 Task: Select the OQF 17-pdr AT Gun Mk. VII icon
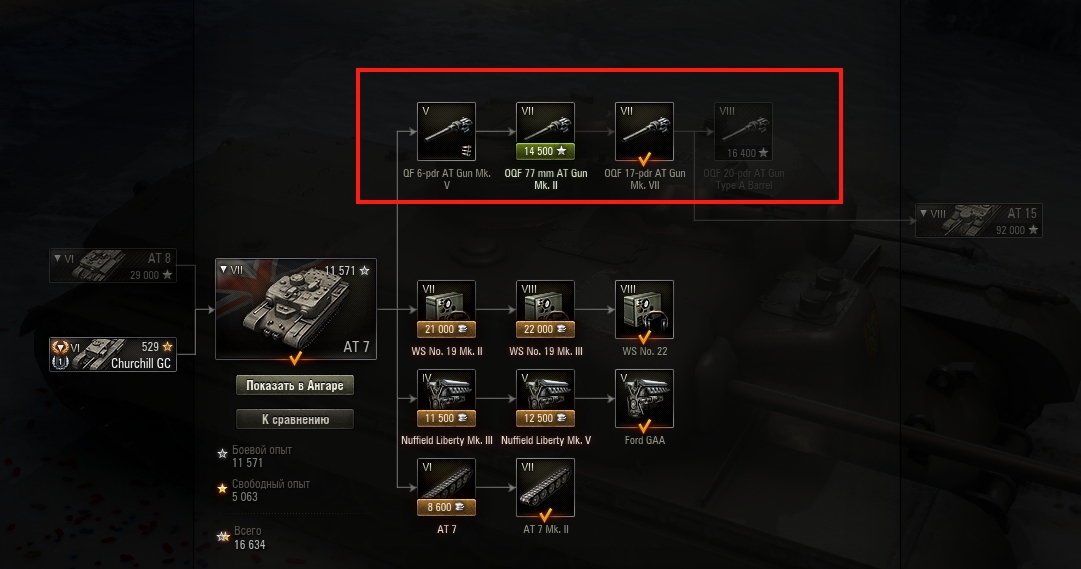(644, 131)
